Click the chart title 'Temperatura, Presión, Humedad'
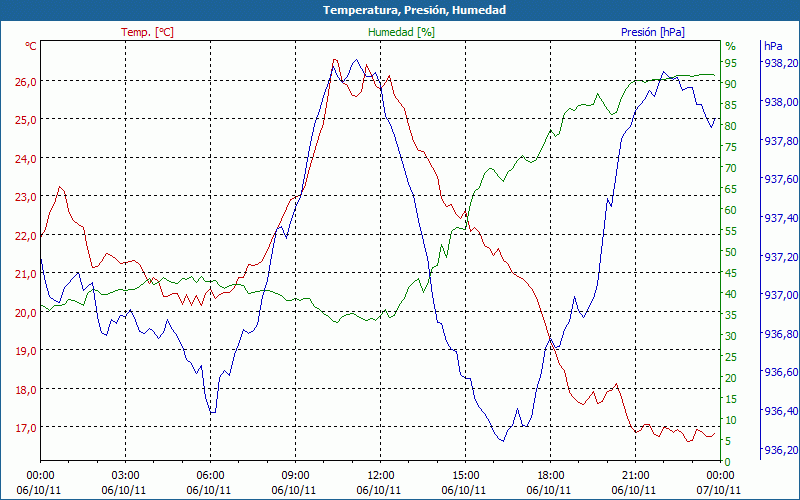Screen dimensions: 800x500 [x=414, y=10]
